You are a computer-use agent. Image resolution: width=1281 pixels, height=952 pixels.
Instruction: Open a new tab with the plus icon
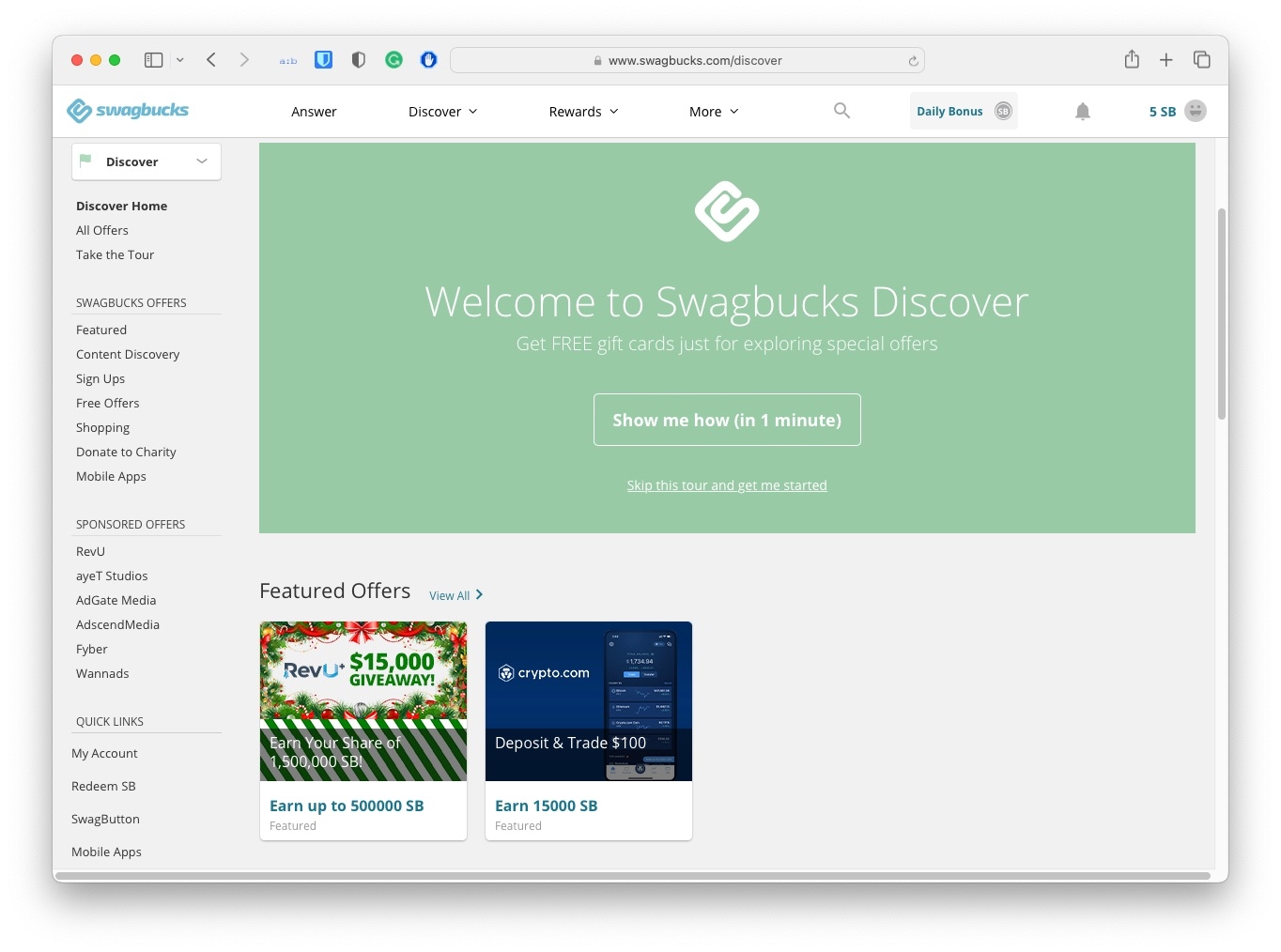[1165, 60]
